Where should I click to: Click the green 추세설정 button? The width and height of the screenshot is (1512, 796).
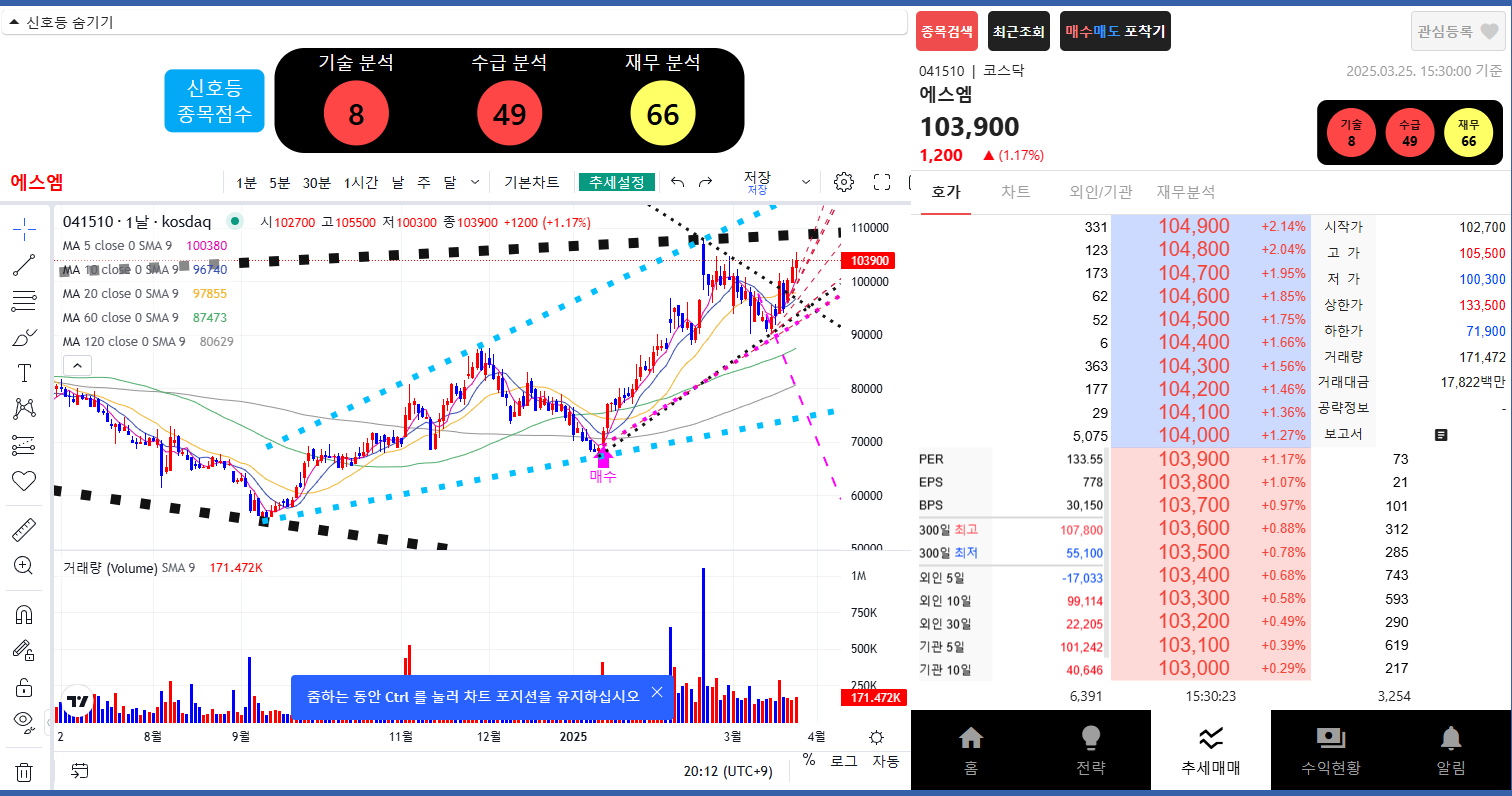(x=617, y=183)
